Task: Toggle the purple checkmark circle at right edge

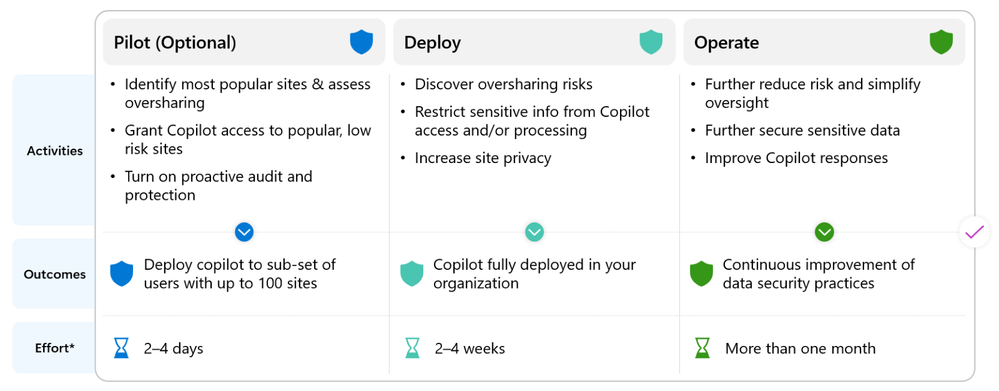Action: click(975, 232)
